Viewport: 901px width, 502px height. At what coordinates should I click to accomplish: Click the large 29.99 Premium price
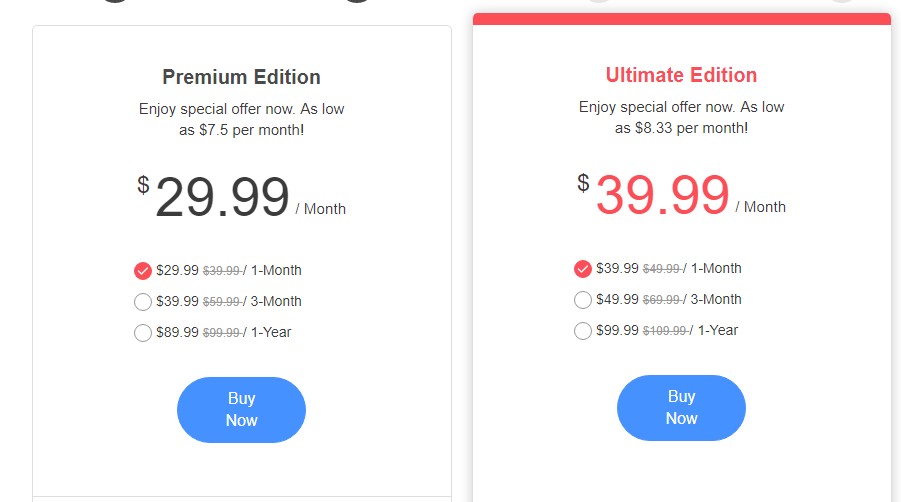pyautogui.click(x=222, y=197)
